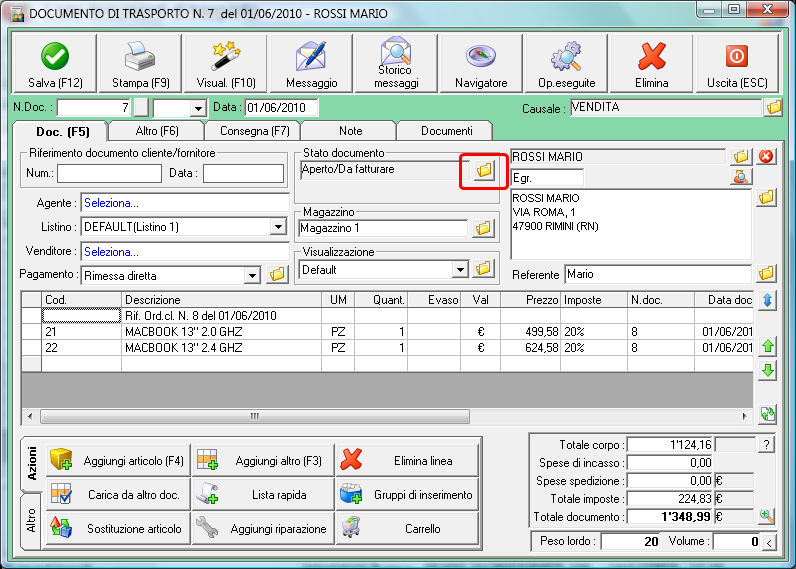Click Carica da altro doc.
The image size is (796, 569).
[x=118, y=494]
